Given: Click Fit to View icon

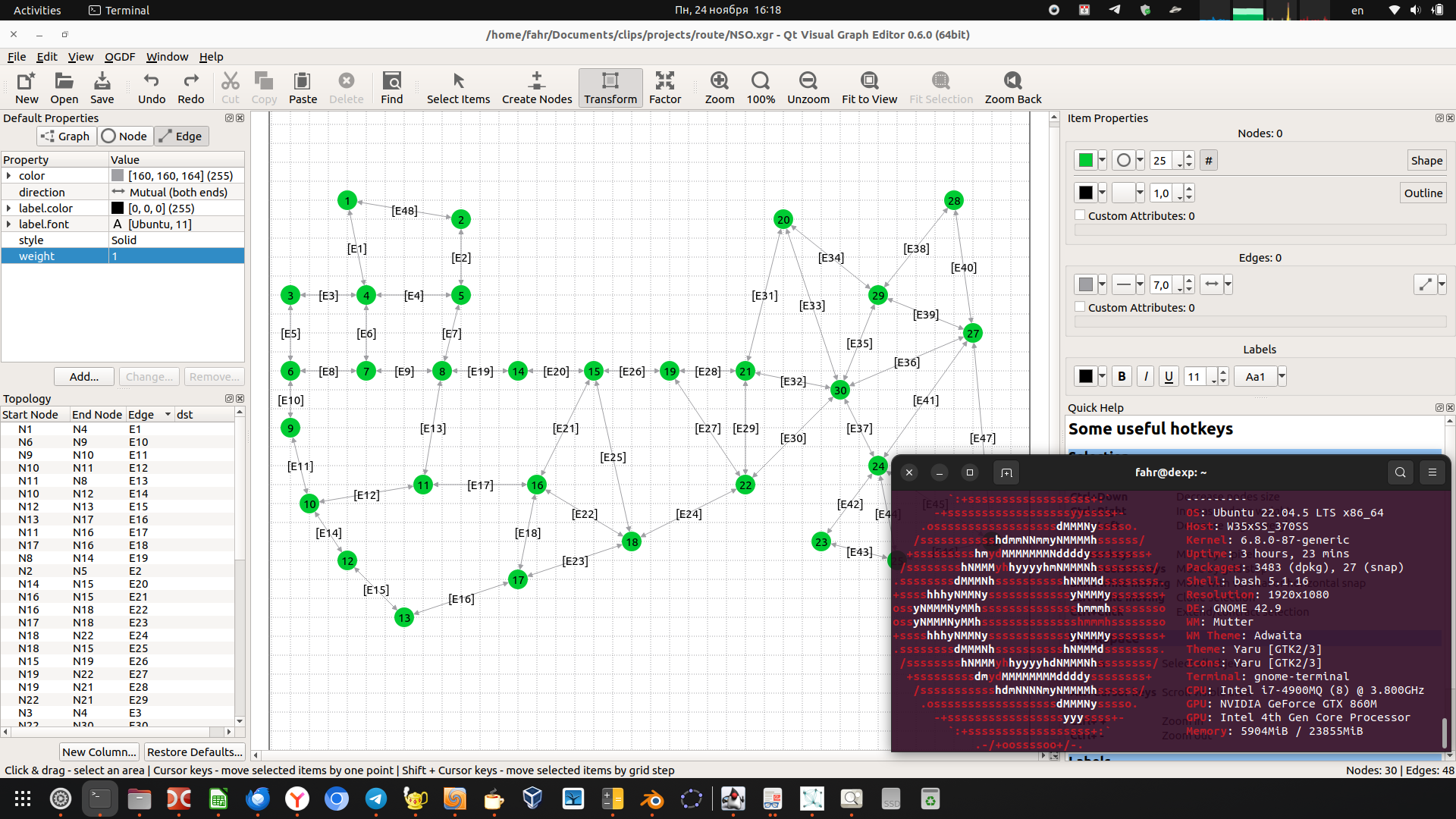Looking at the screenshot, I should point(869,81).
